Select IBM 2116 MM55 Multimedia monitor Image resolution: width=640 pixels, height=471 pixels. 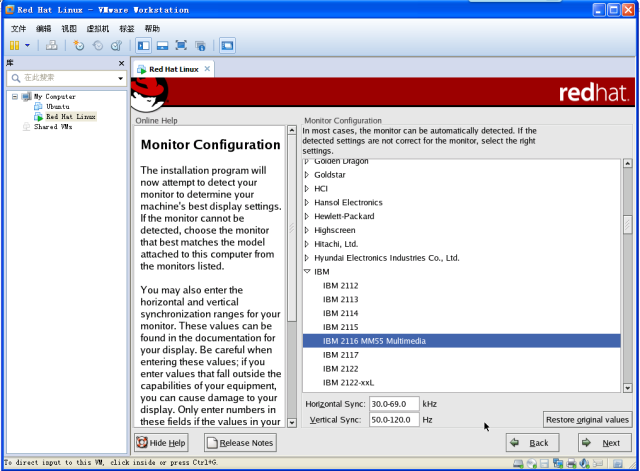[x=461, y=341]
